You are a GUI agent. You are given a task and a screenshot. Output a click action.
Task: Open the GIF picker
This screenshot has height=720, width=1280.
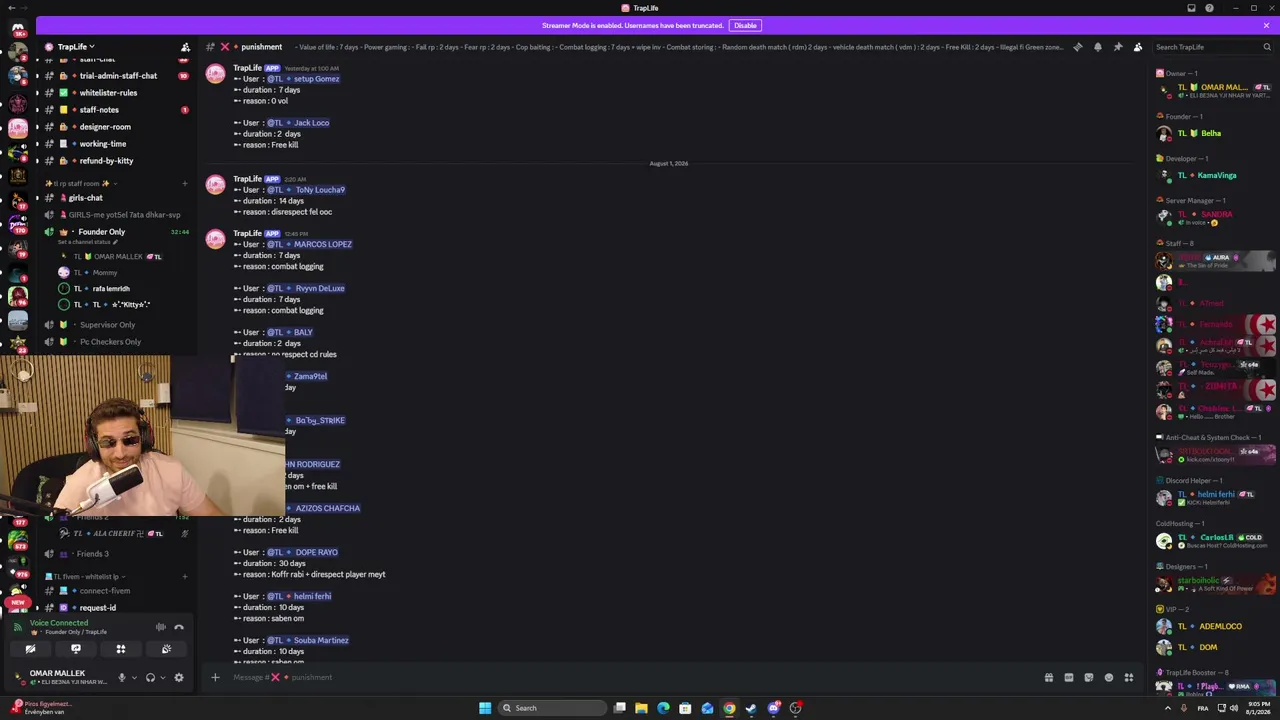coord(1069,677)
